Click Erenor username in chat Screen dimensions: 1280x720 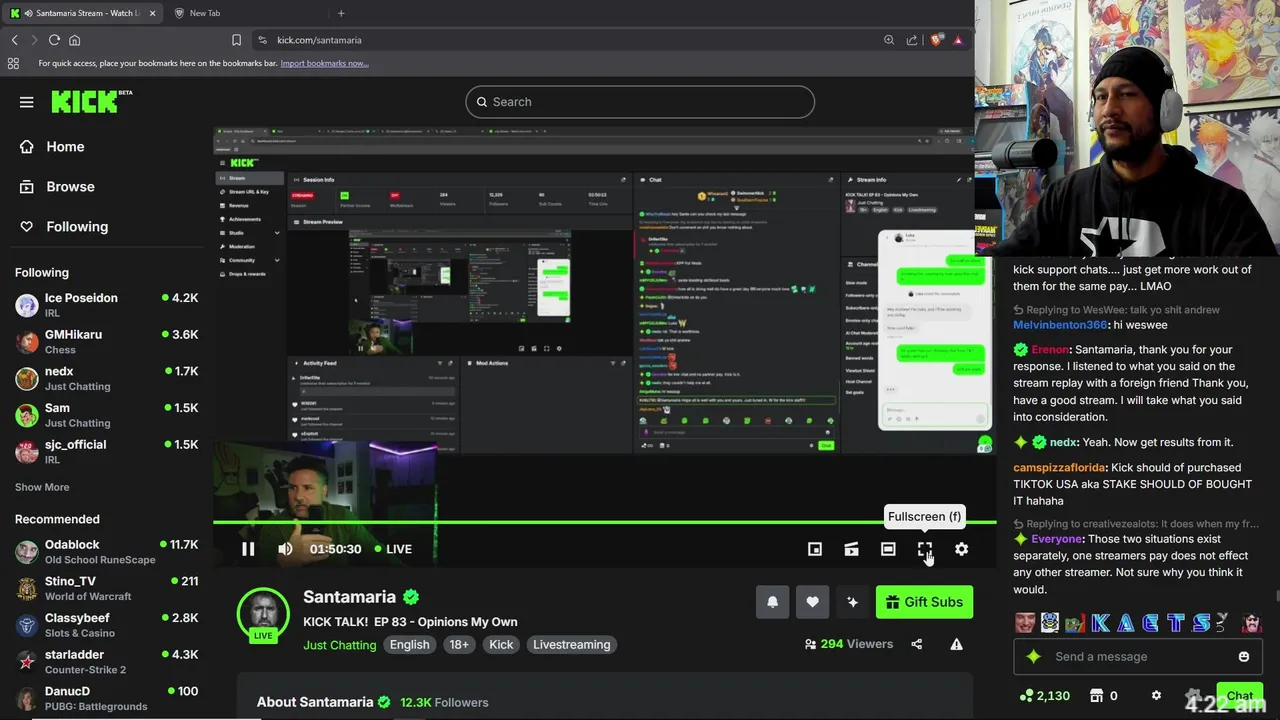point(1050,350)
